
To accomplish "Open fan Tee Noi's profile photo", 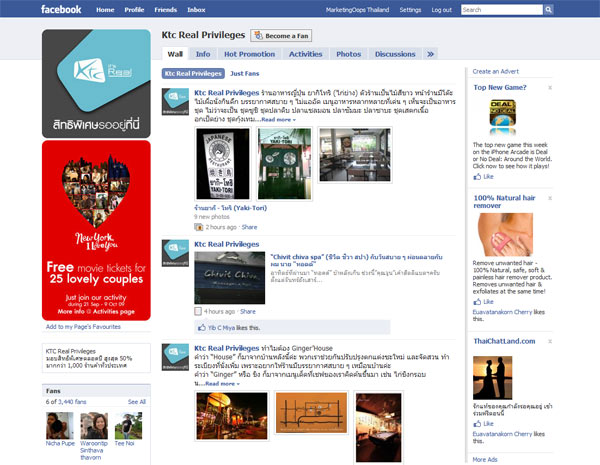I will click(128, 426).
